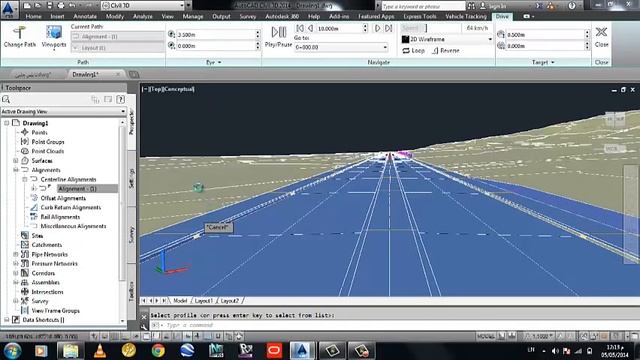Toggle the Reverse drive direction
This screenshot has width=640, height=360.
click(446, 51)
